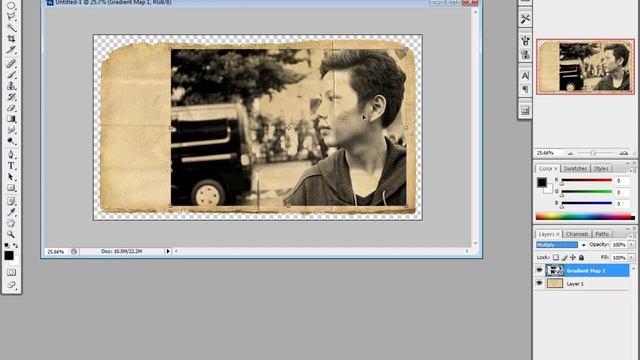Select the Path Selection tool

[x=11, y=177]
